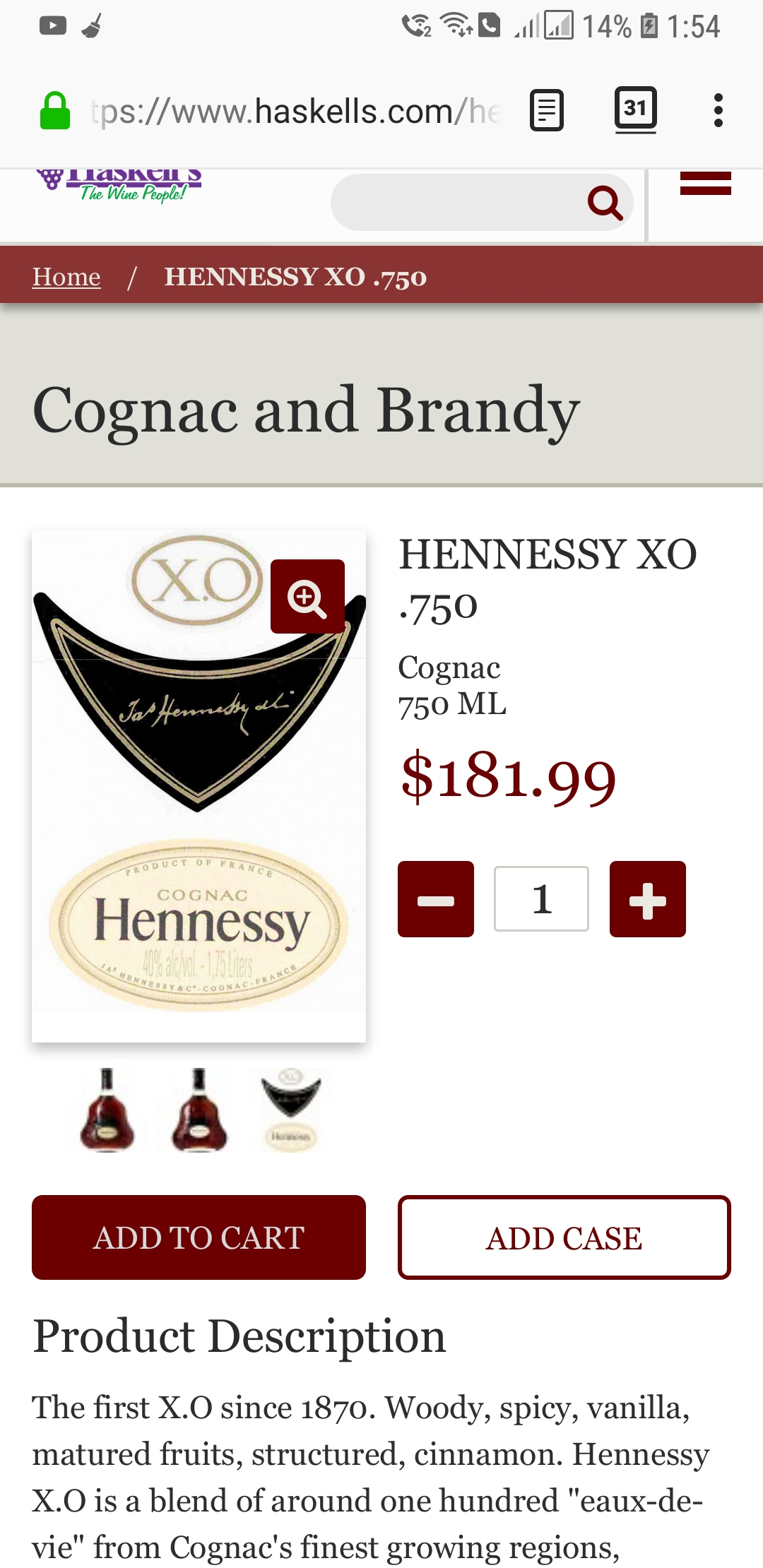Add Hennessy XO to cart
The image size is (763, 1568).
coord(199,1237)
